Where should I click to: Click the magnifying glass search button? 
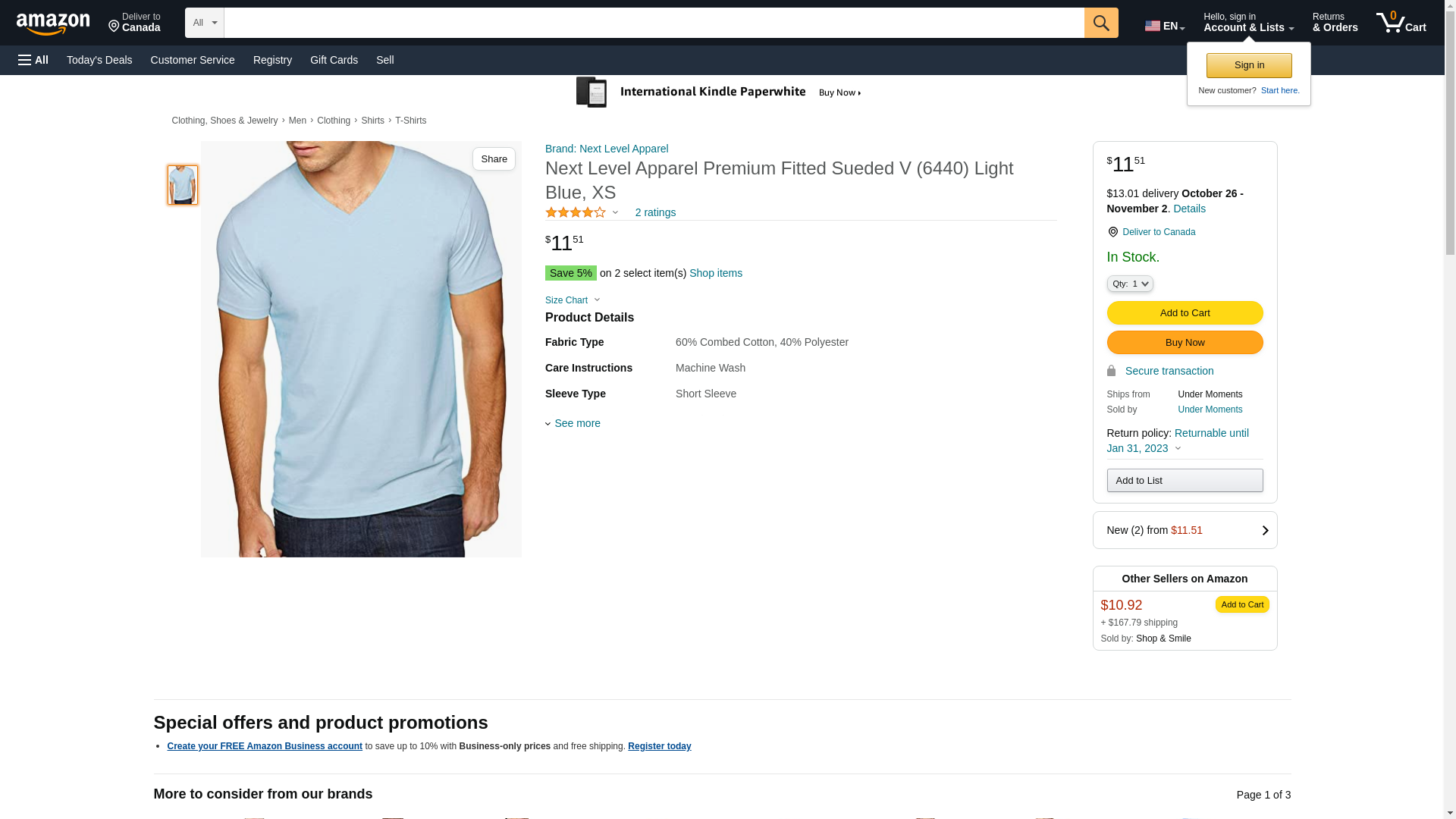(x=1101, y=23)
